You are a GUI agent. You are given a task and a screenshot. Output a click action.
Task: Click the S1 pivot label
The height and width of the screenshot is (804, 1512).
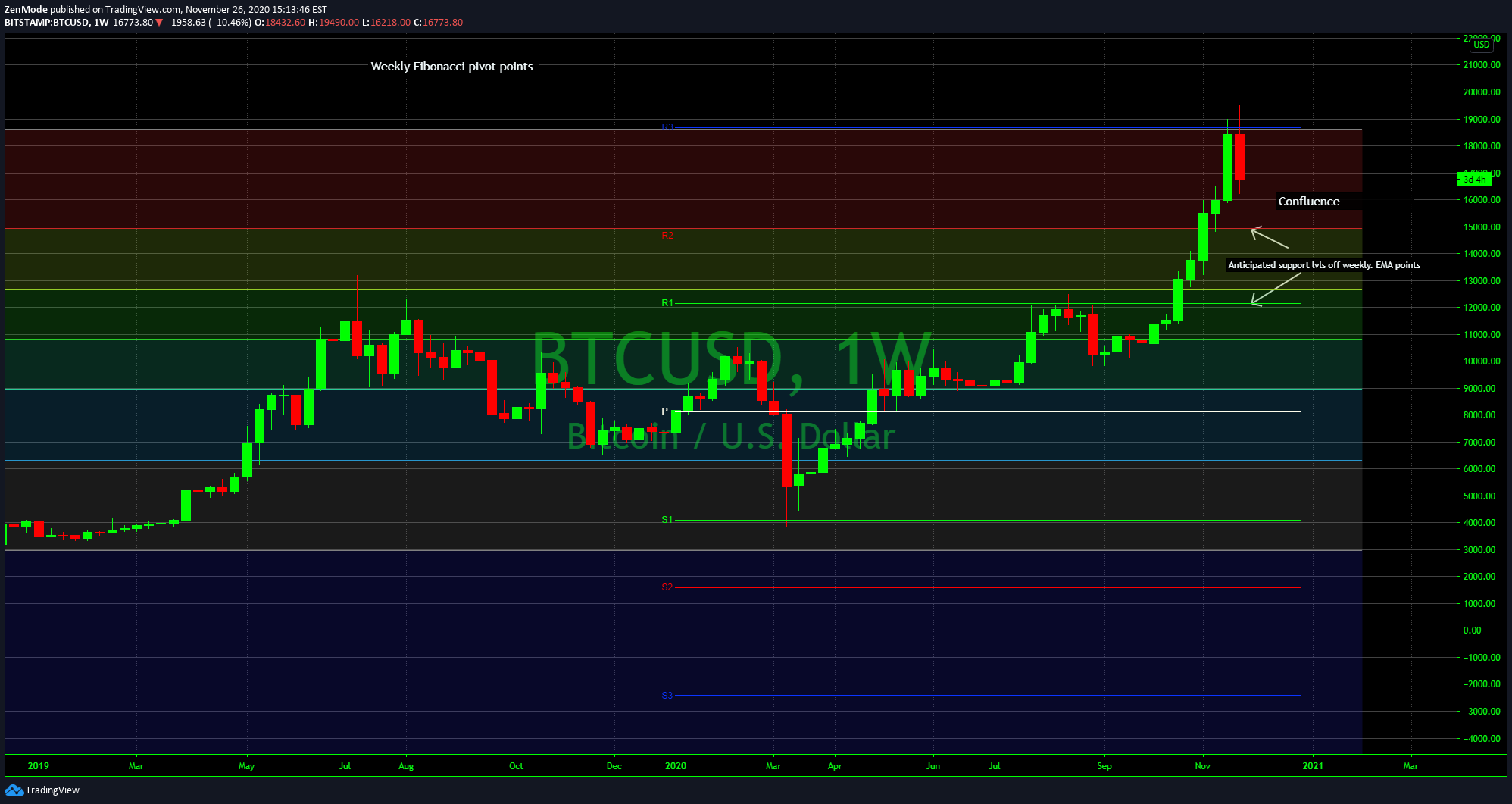click(667, 520)
